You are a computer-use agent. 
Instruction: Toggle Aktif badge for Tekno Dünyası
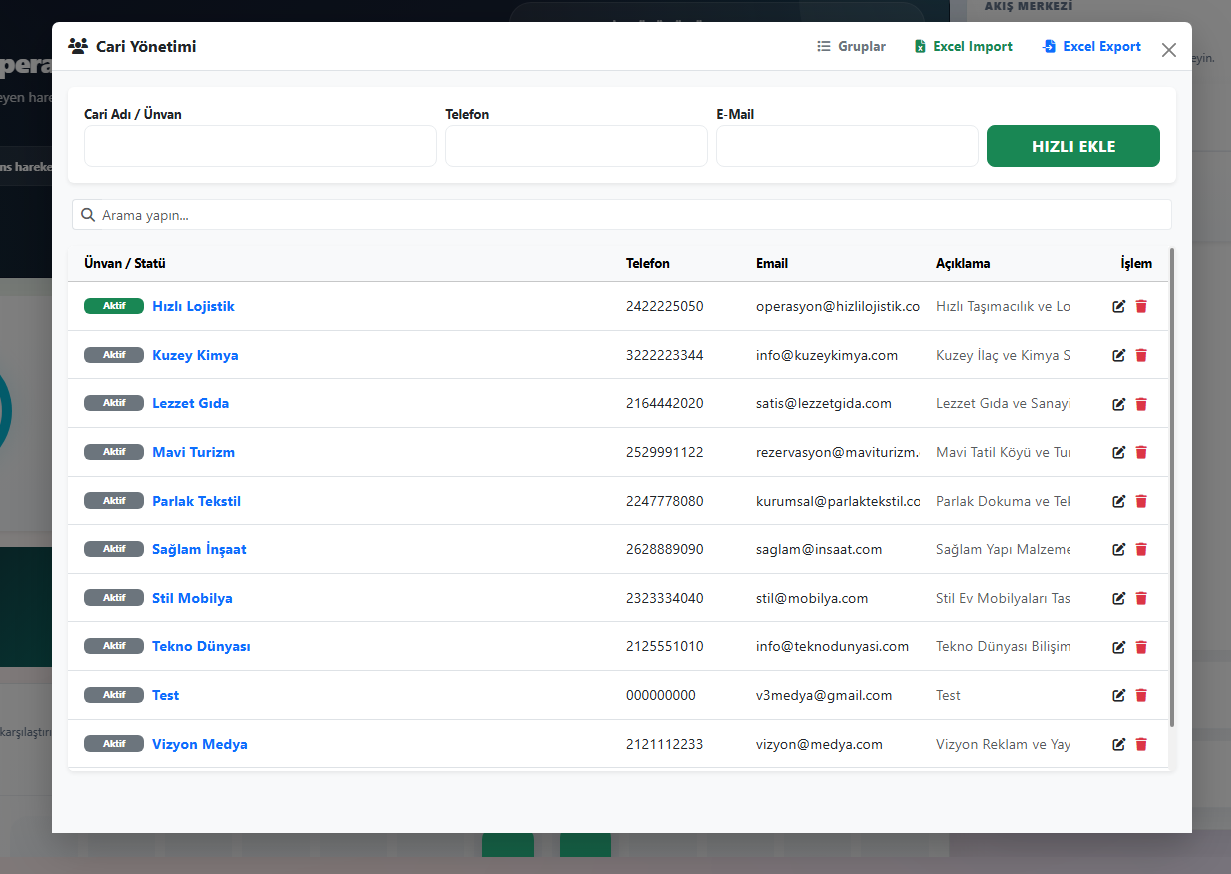[x=114, y=646]
